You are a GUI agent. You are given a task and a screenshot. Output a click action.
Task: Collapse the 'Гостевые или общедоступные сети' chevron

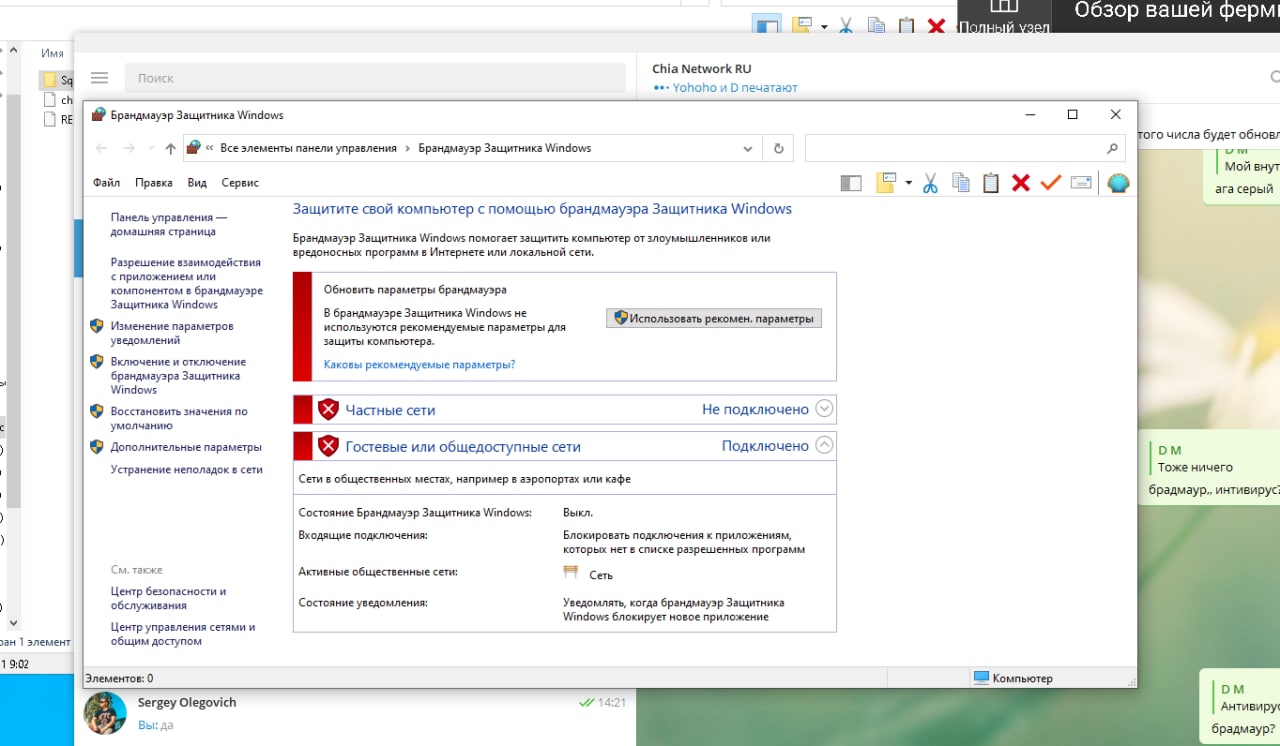[x=824, y=445]
